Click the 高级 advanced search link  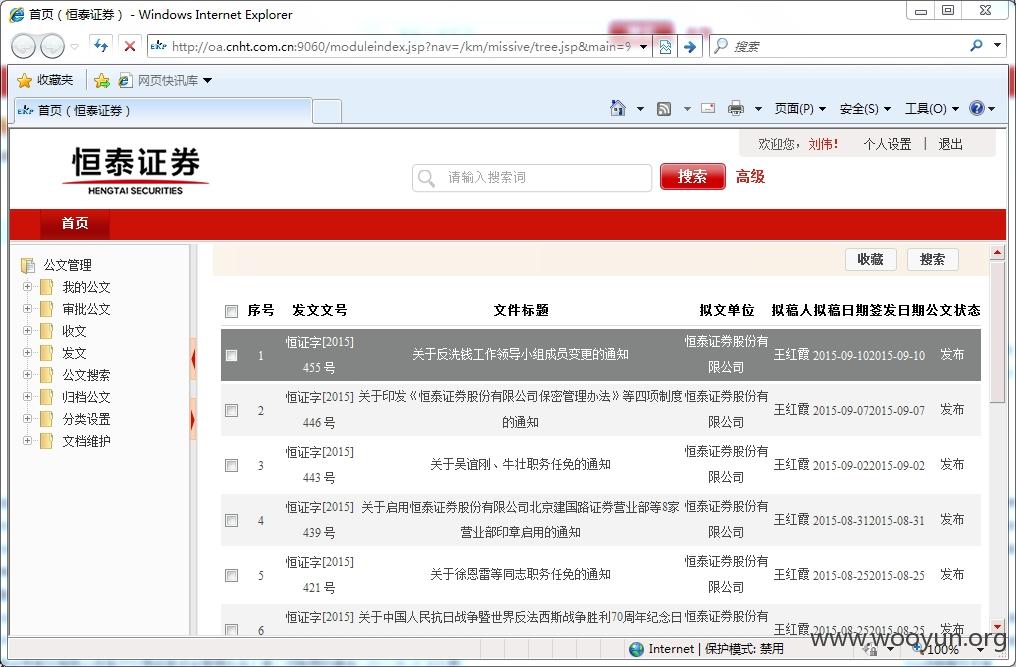pos(750,176)
